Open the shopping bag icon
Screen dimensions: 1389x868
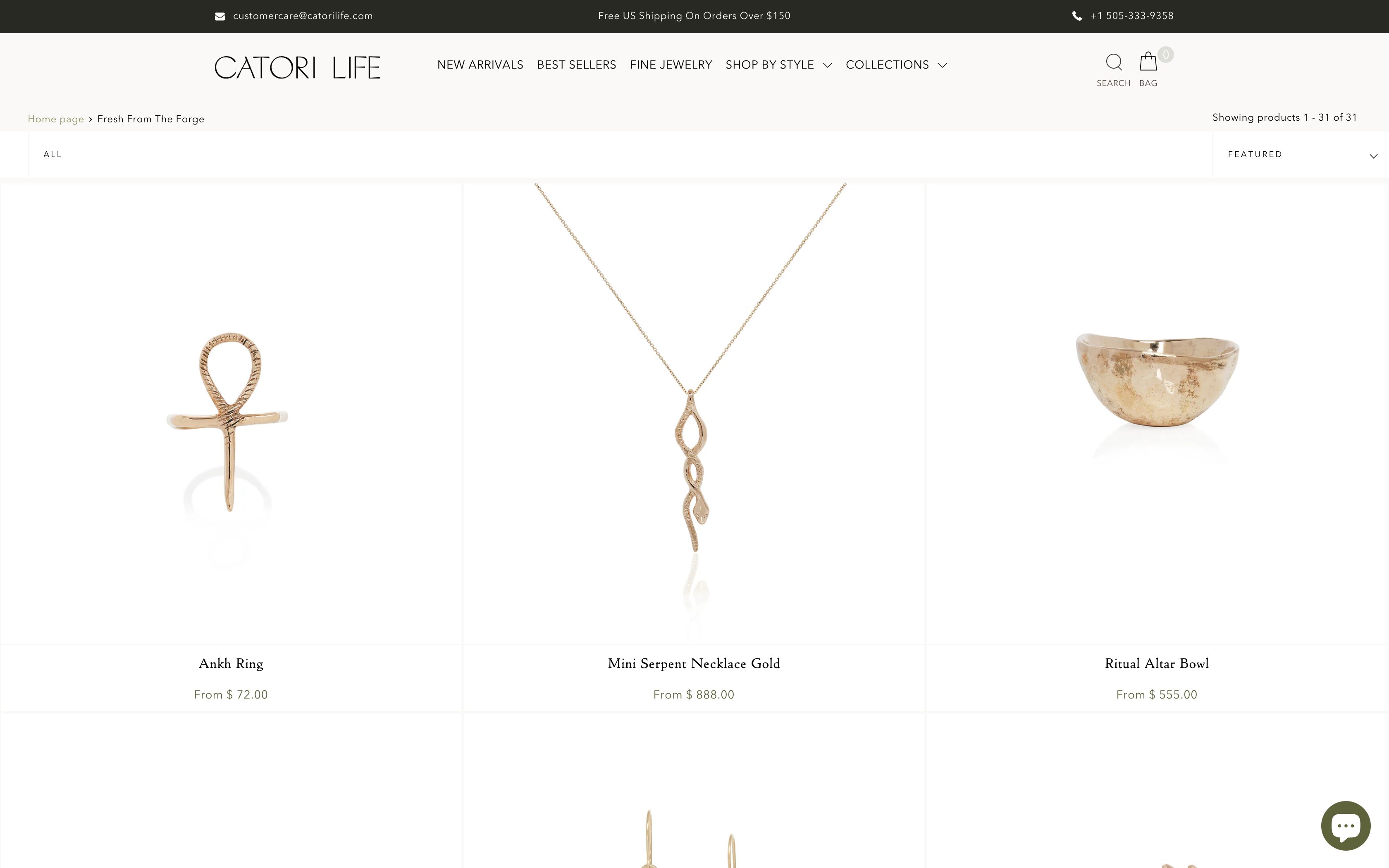coord(1148,62)
